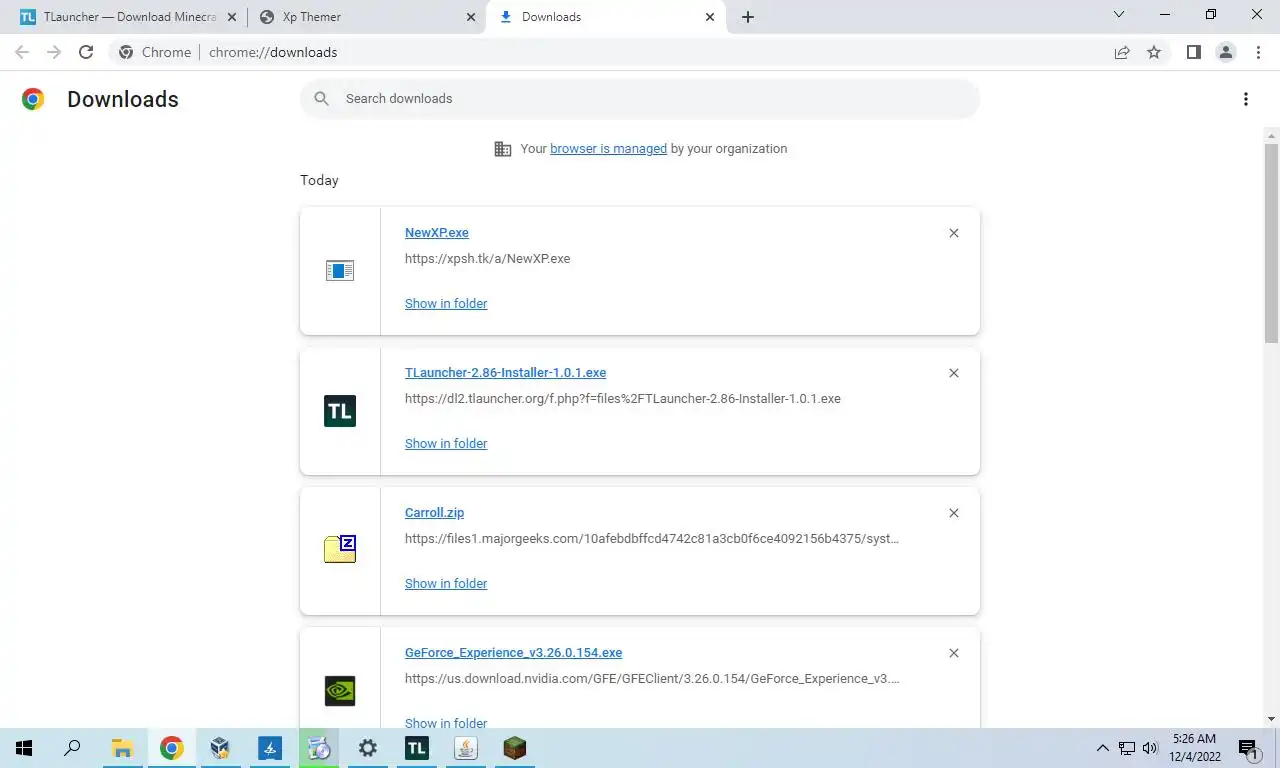
Task: Toggle the Chrome side panel
Action: pyautogui.click(x=1193, y=52)
